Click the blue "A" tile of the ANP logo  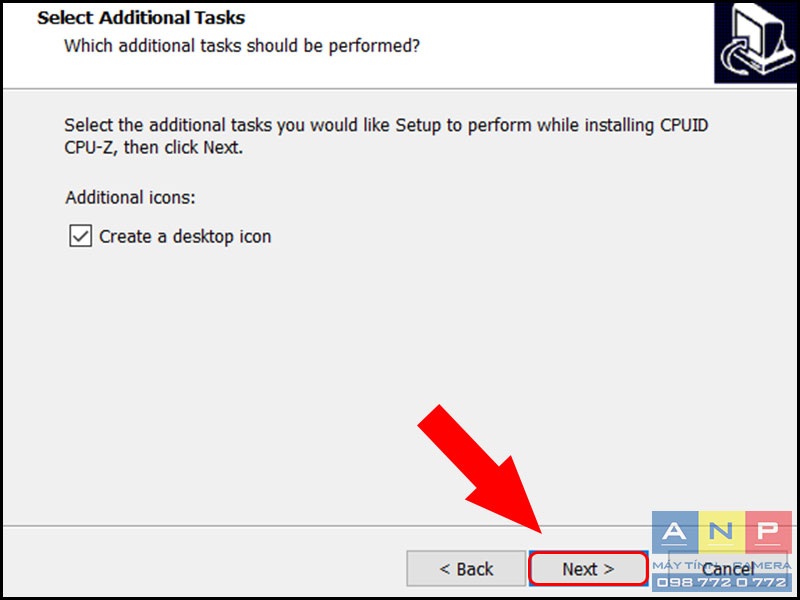tap(675, 533)
